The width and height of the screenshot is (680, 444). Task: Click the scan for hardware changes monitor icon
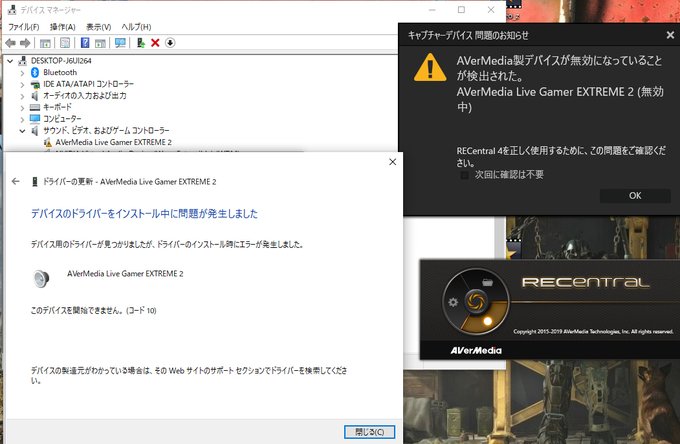[x=120, y=42]
